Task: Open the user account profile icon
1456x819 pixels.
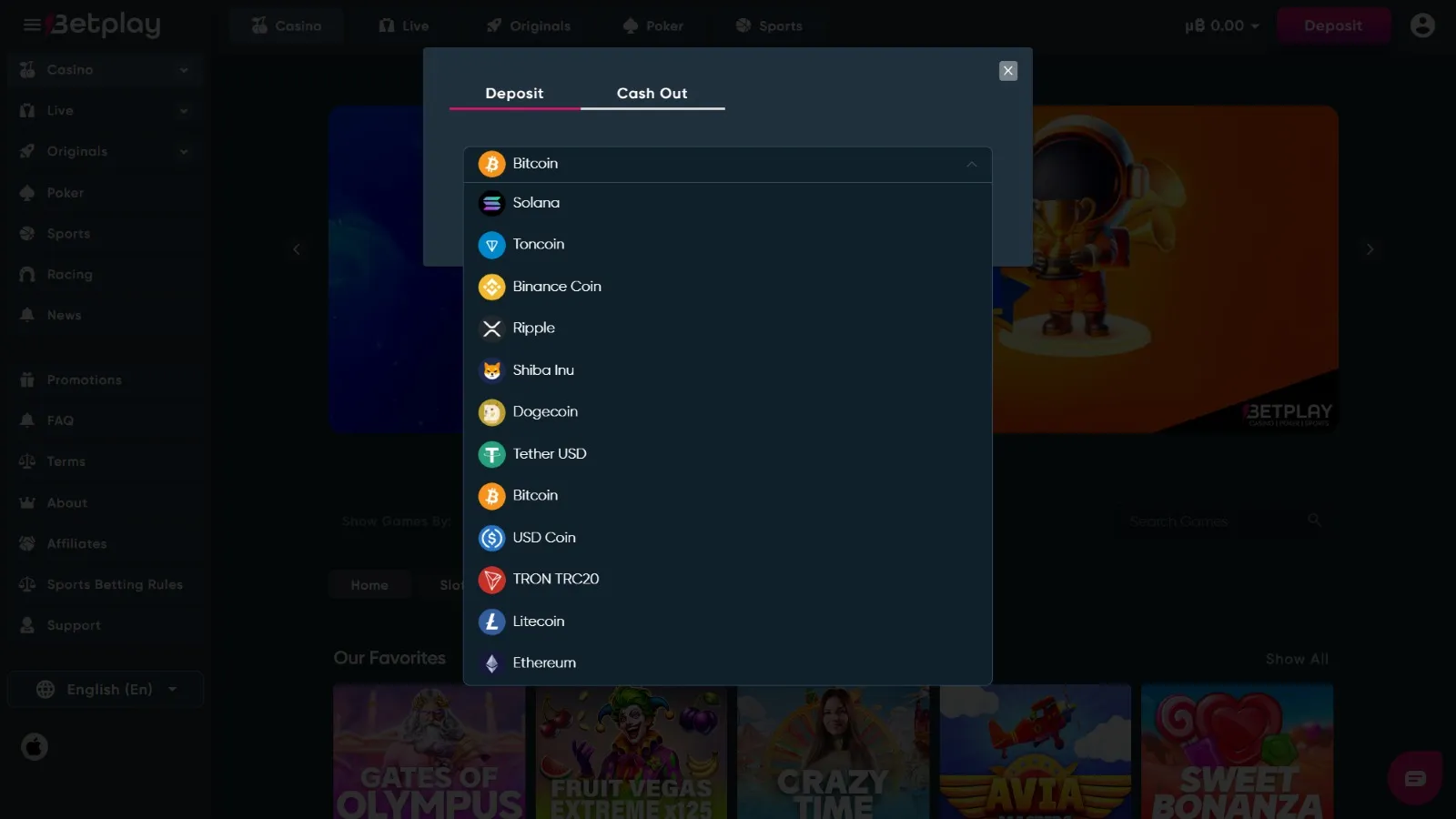Action: click(x=1421, y=25)
